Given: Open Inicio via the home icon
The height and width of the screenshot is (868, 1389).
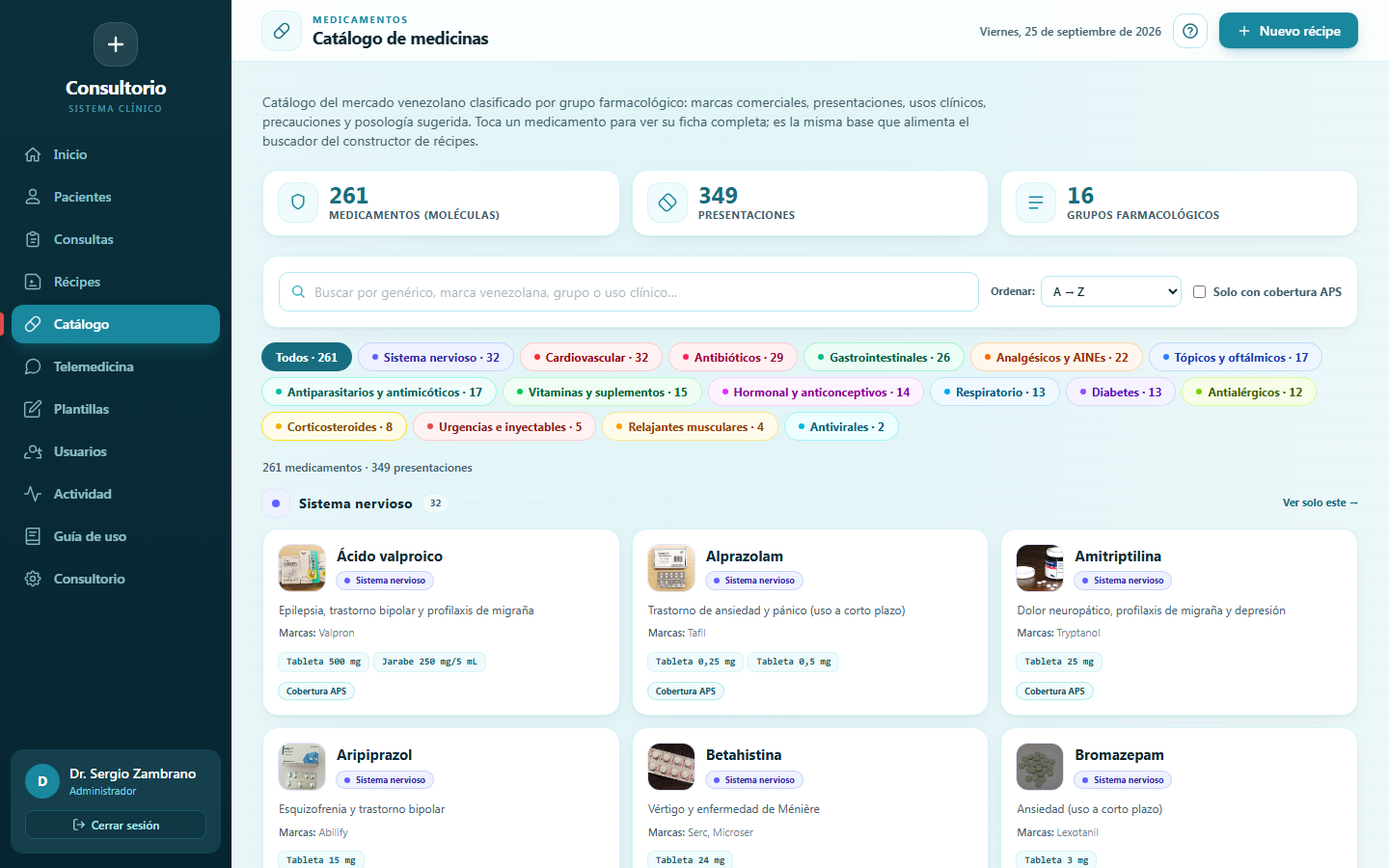Looking at the screenshot, I should [x=33, y=154].
